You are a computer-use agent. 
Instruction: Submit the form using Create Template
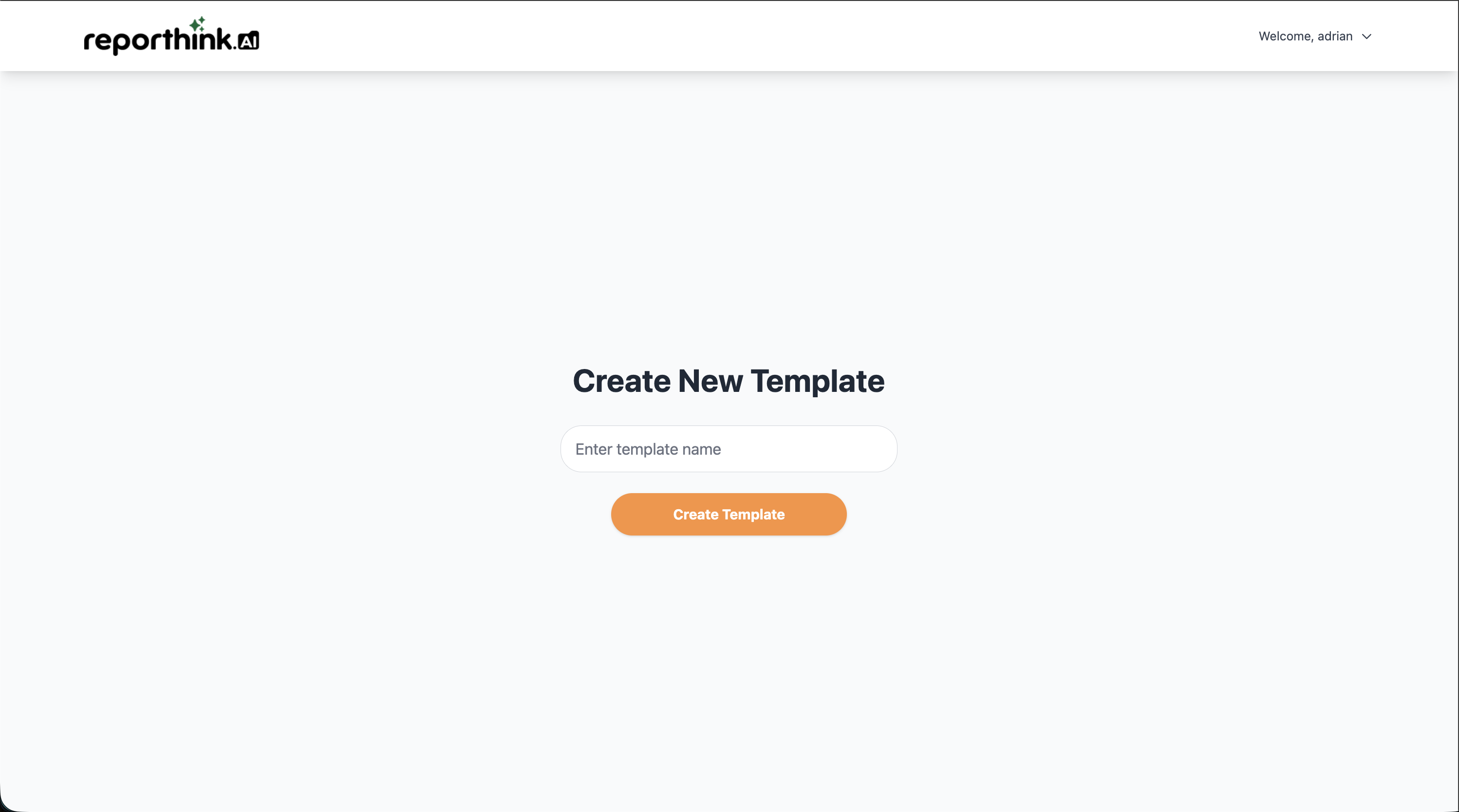click(x=729, y=514)
